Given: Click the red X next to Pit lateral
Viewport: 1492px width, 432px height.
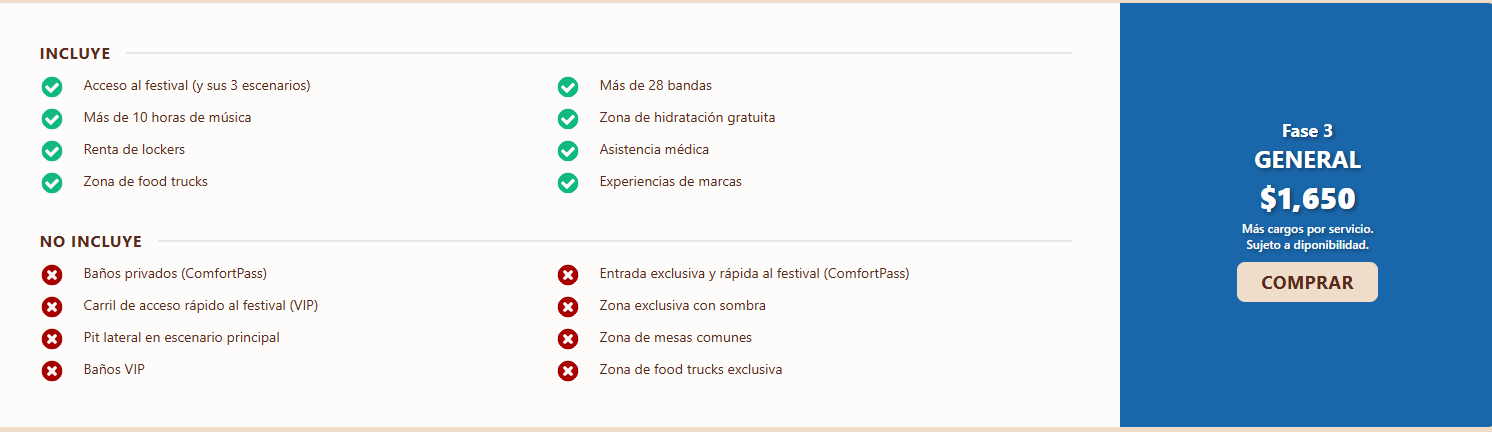Looking at the screenshot, I should click(x=52, y=339).
